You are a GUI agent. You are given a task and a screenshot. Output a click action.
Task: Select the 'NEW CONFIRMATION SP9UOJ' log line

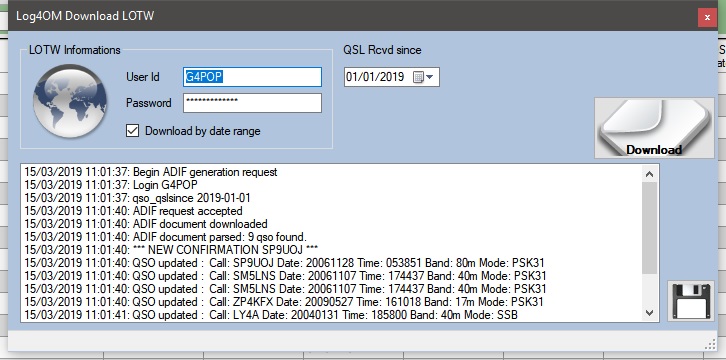tap(171, 250)
